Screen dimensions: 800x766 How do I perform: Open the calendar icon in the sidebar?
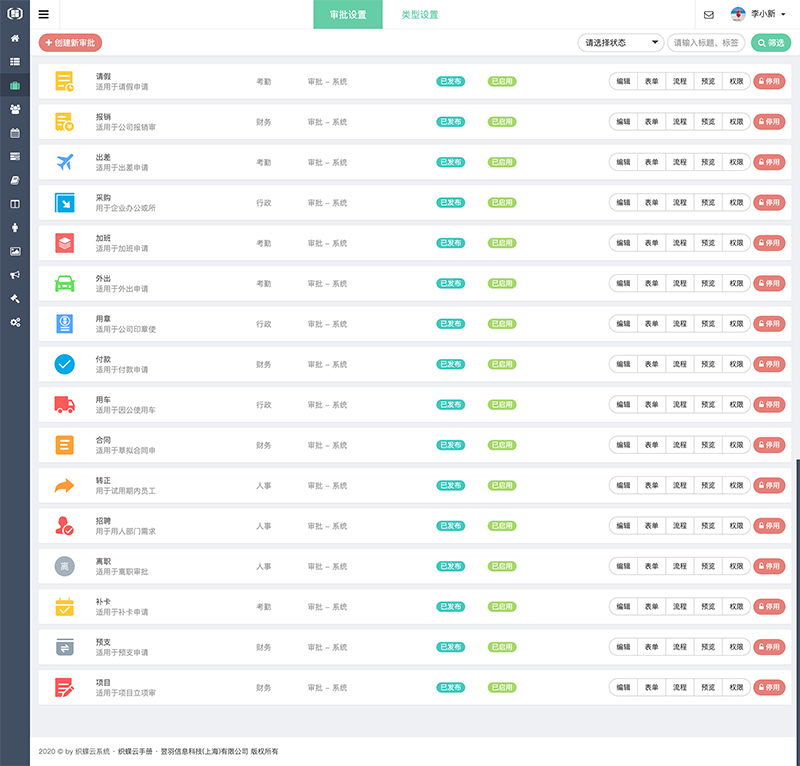[15, 132]
